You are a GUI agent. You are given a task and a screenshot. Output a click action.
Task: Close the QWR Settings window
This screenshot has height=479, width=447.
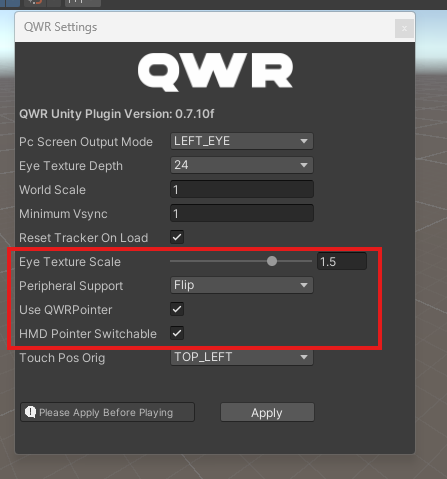[404, 29]
